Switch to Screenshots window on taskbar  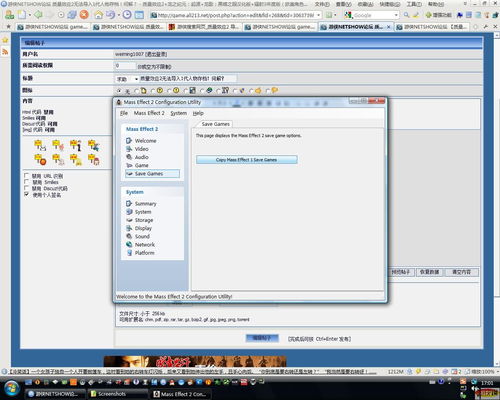[x=117, y=394]
